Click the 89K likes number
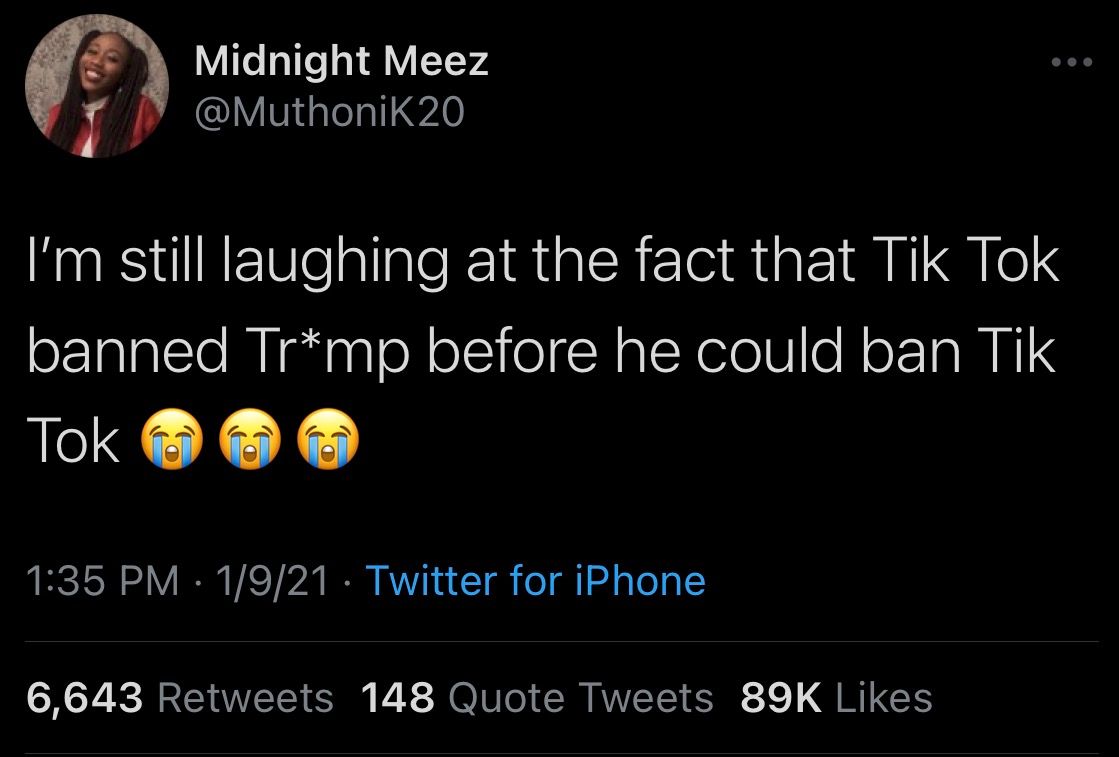 (x=781, y=697)
